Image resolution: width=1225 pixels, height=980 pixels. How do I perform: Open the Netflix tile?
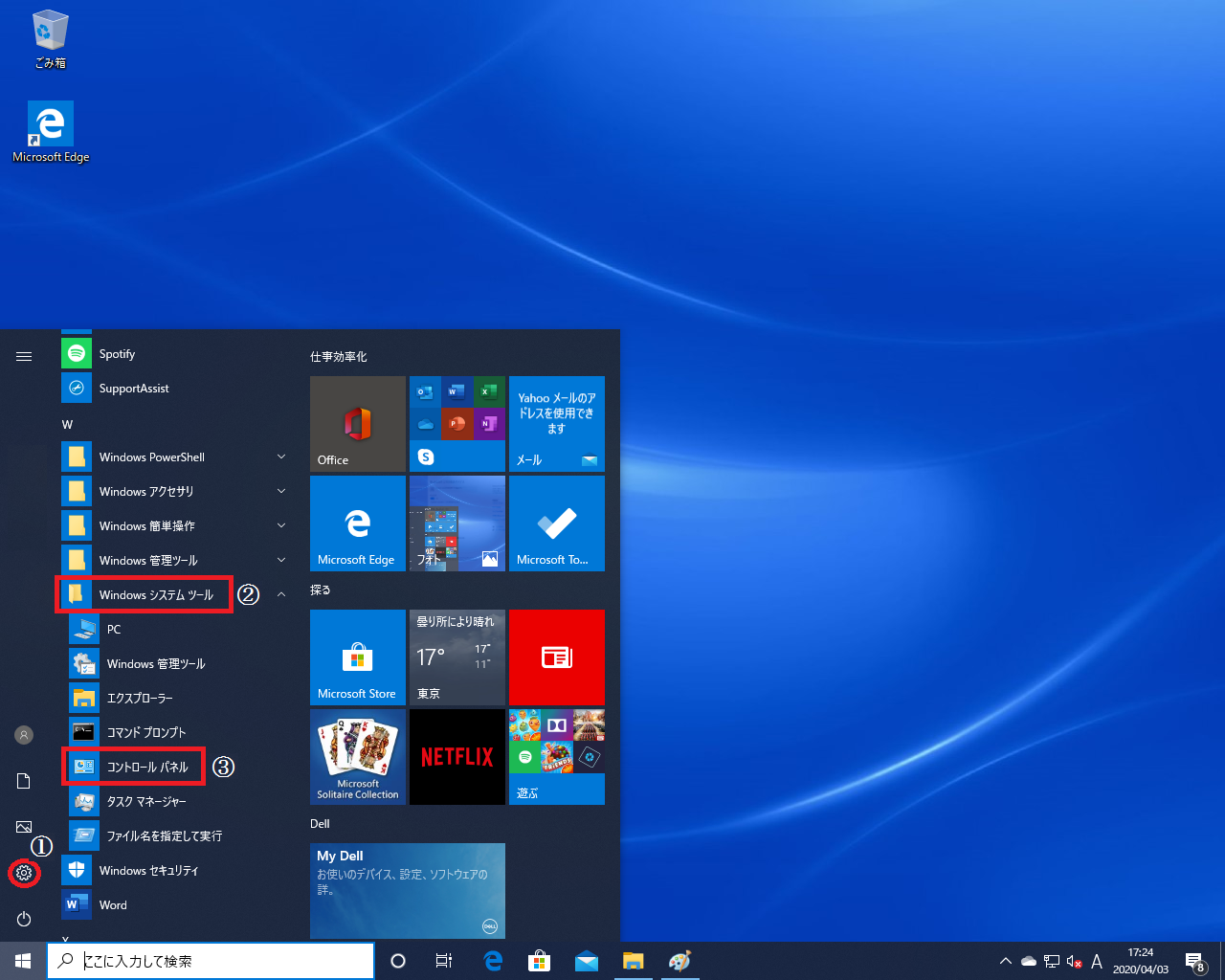[x=457, y=757]
